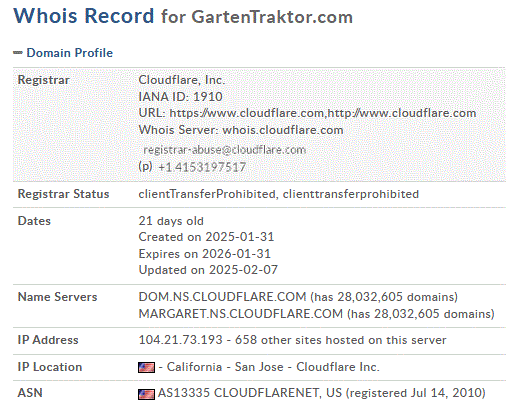Open MARGARET.NS.CLOUDFLARE.COM name server
Image resolution: width=507 pixels, height=408 pixels.
(x=241, y=314)
